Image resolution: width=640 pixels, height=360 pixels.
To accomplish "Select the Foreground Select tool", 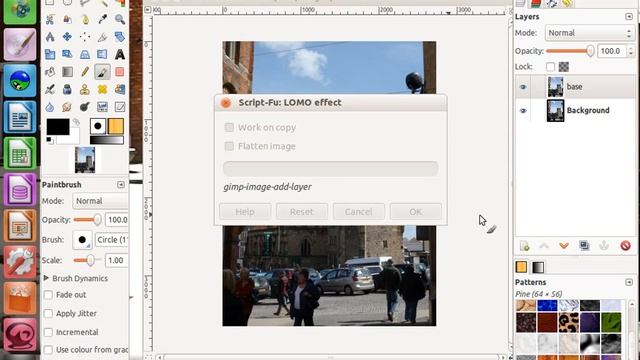I will [67, 19].
